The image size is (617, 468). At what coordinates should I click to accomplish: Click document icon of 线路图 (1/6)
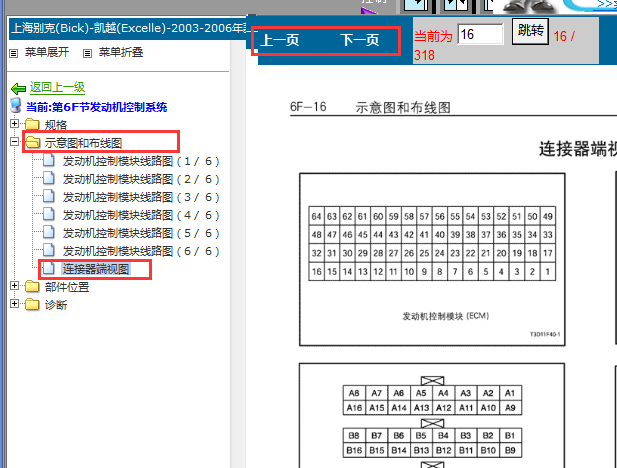tap(49, 160)
